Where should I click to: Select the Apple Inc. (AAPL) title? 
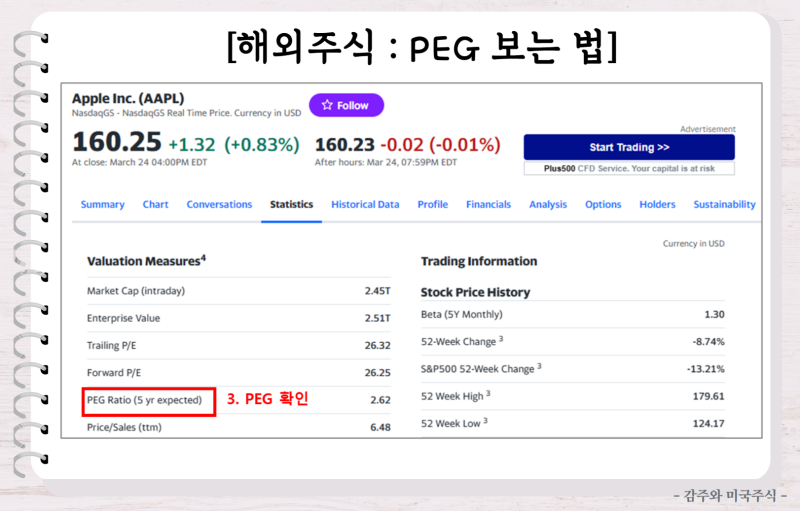(x=128, y=98)
